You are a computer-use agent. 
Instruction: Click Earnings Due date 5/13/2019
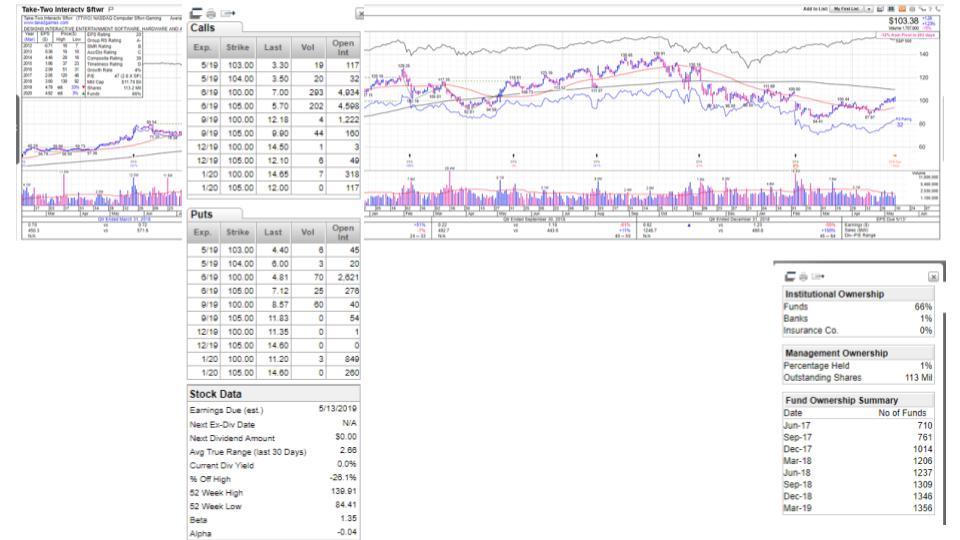point(337,408)
